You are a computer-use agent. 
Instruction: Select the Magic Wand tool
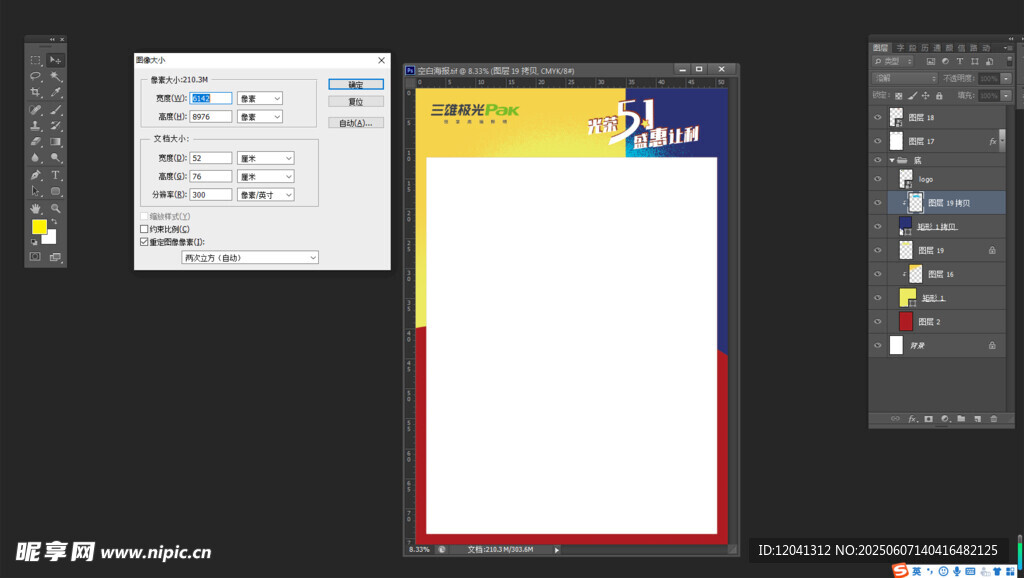click(56, 76)
